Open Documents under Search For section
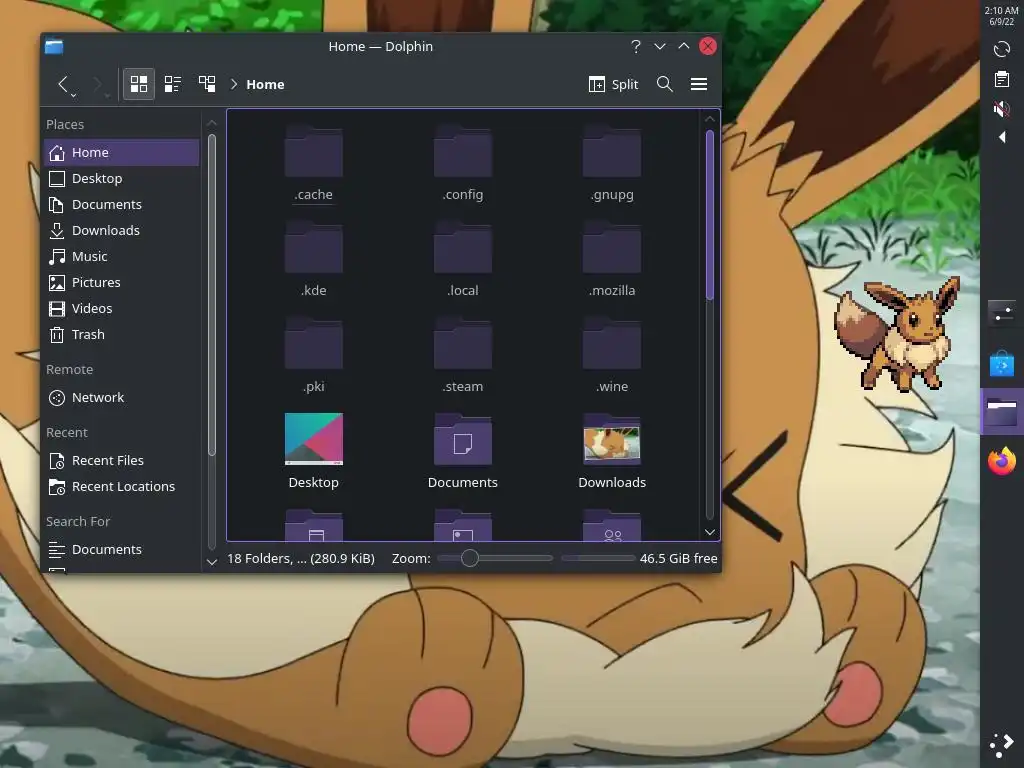 [x=121, y=549]
